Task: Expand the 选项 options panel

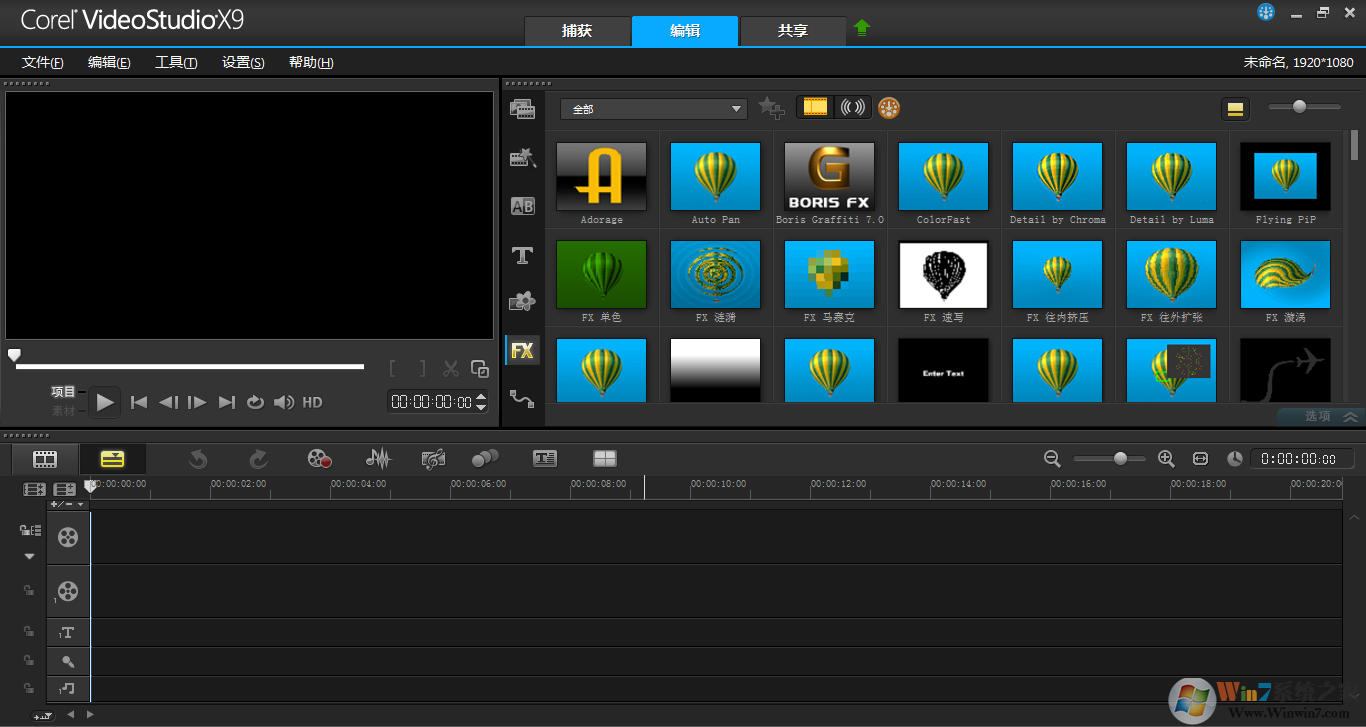Action: click(1330, 416)
